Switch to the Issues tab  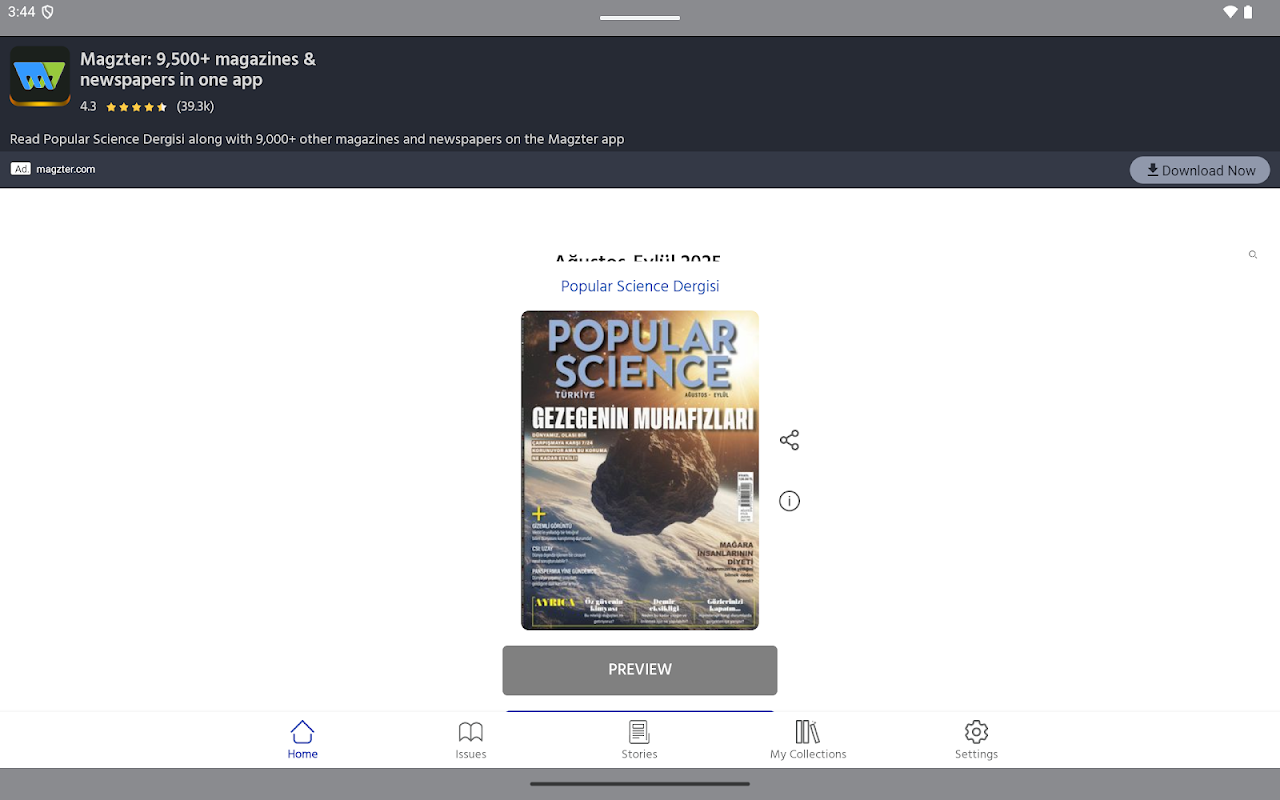[471, 740]
